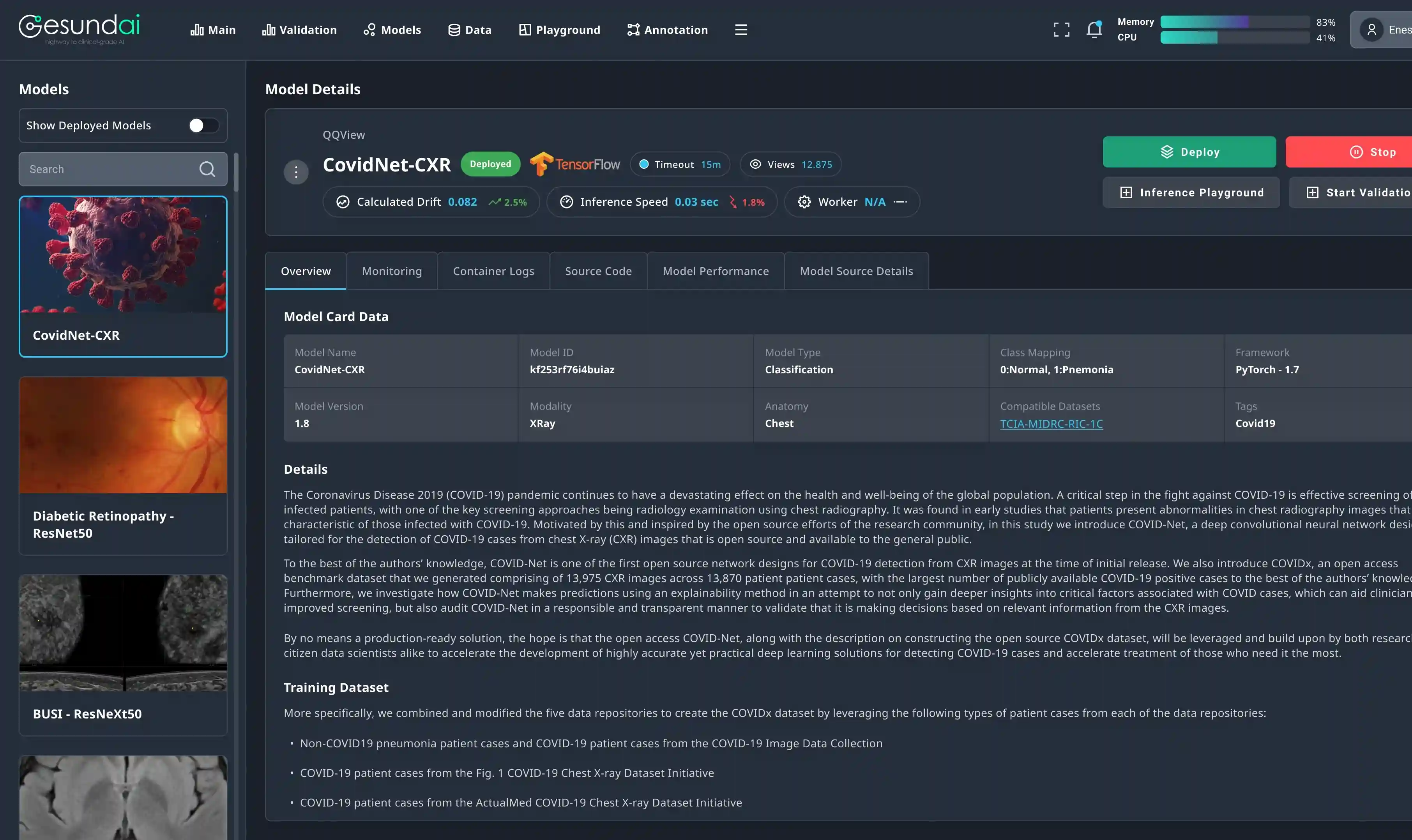The width and height of the screenshot is (1412, 840).
Task: Open the TCIA-MIDRC-RIC-1C dataset link
Action: point(1051,424)
